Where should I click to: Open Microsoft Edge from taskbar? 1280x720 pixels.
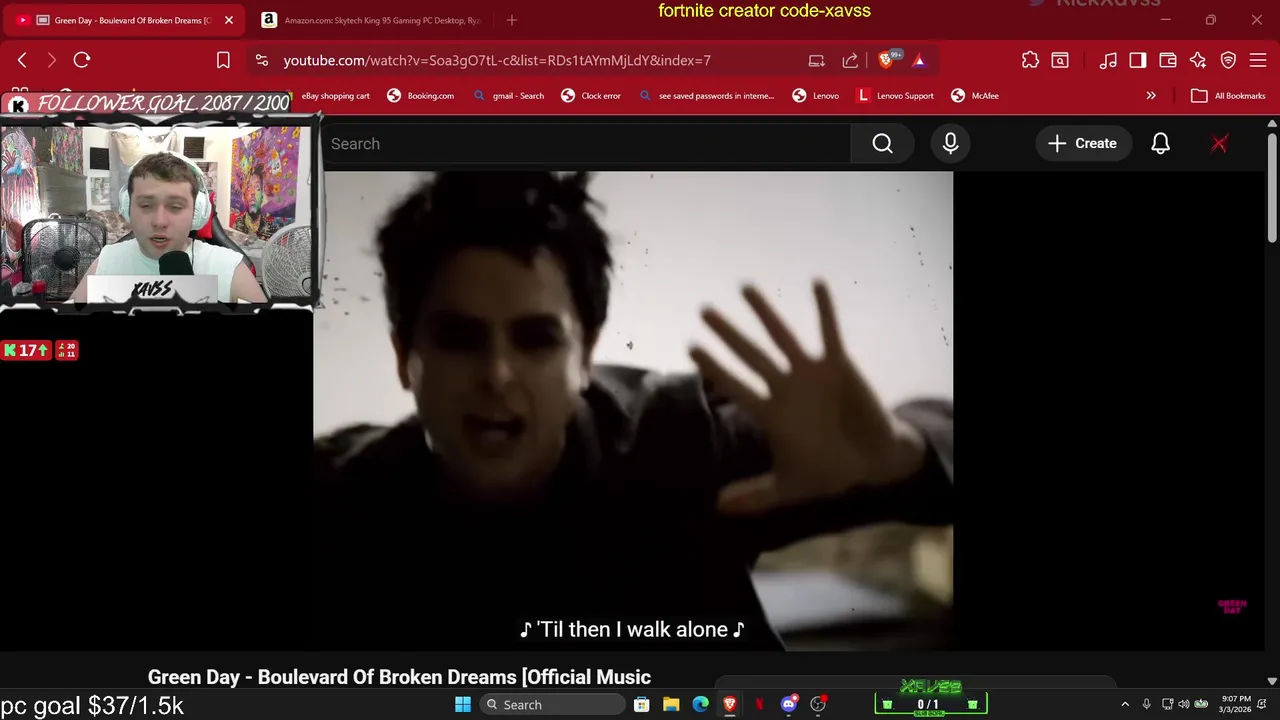tap(700, 705)
